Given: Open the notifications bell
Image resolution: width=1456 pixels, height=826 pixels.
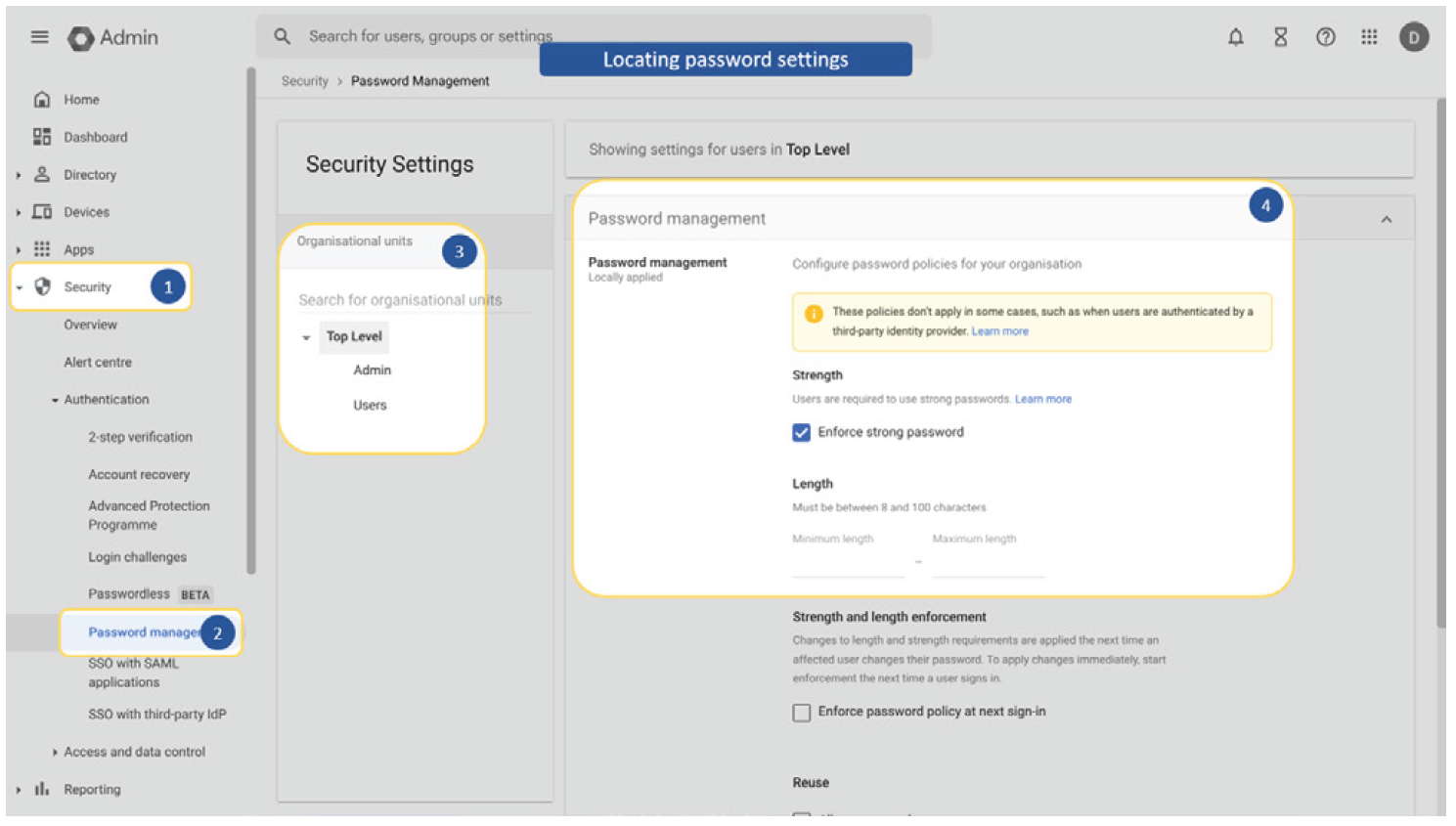Looking at the screenshot, I should 1235,37.
